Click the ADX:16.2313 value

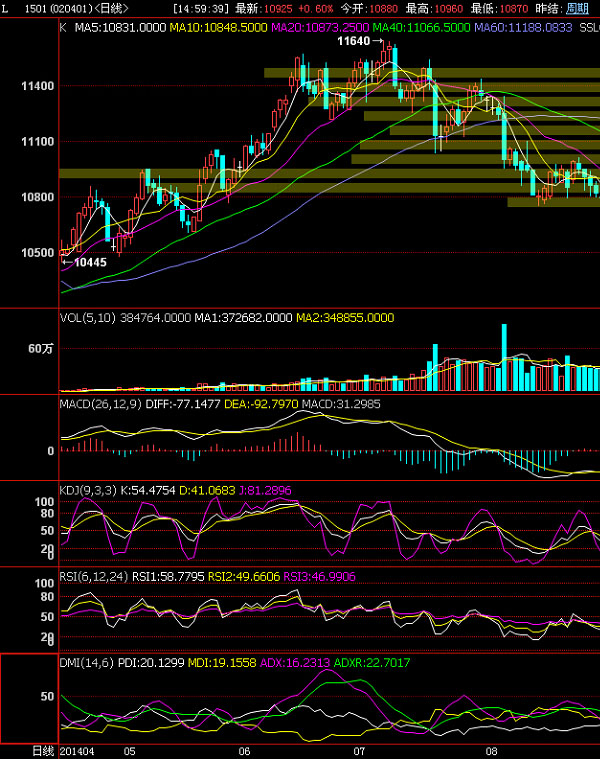click(295, 663)
